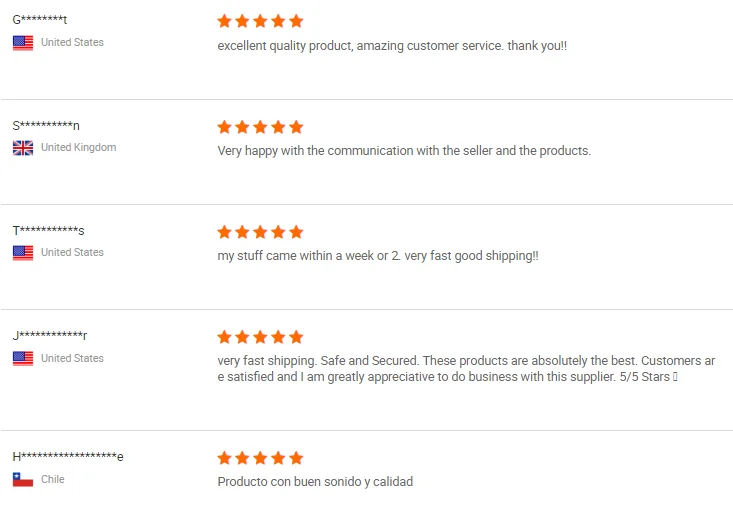The image size is (733, 528).
Task: Click the "excellent quality product" review text
Action: pyautogui.click(x=392, y=46)
